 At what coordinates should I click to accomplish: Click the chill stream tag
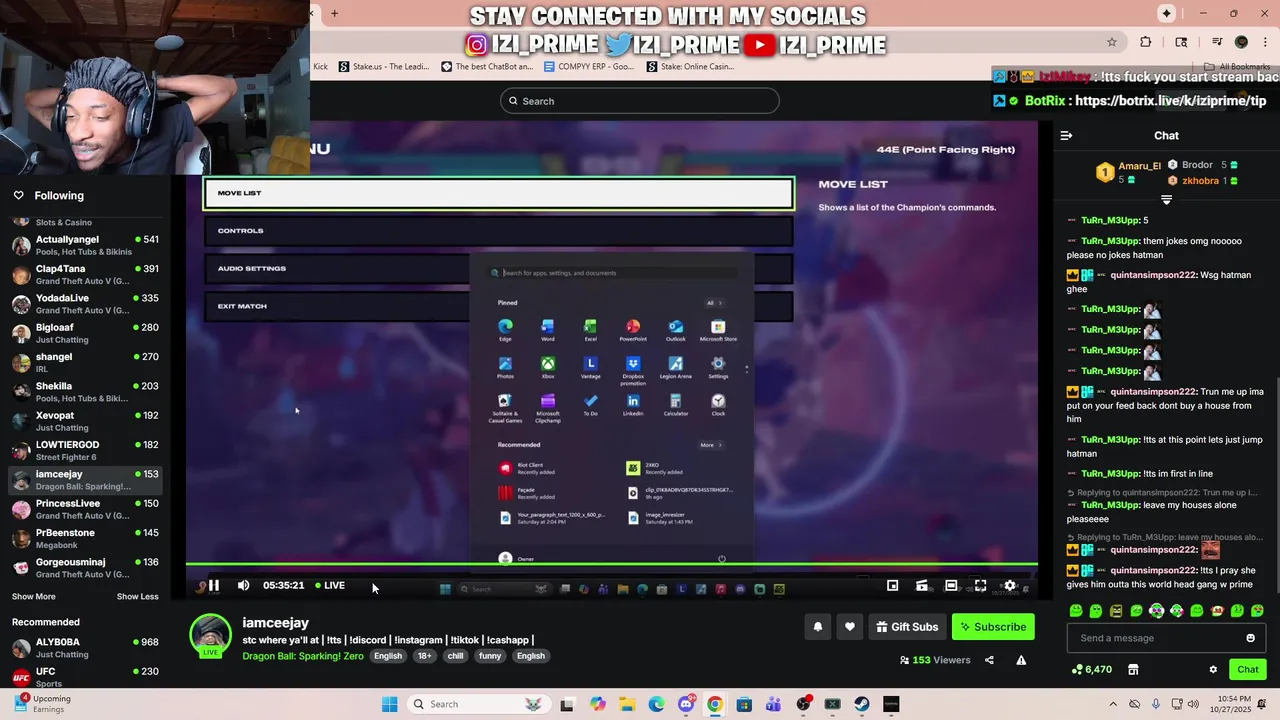(455, 656)
